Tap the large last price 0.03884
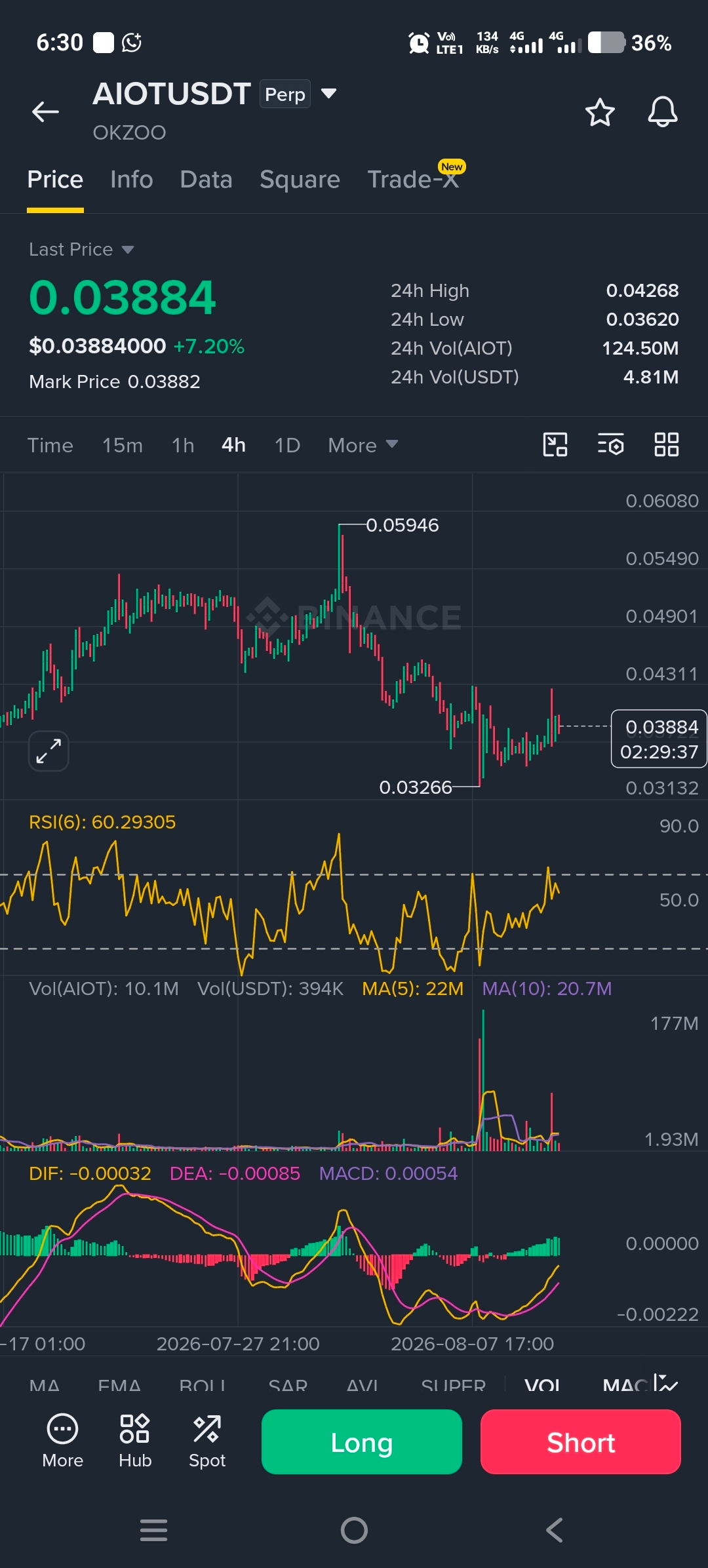708x1568 pixels. [x=123, y=298]
